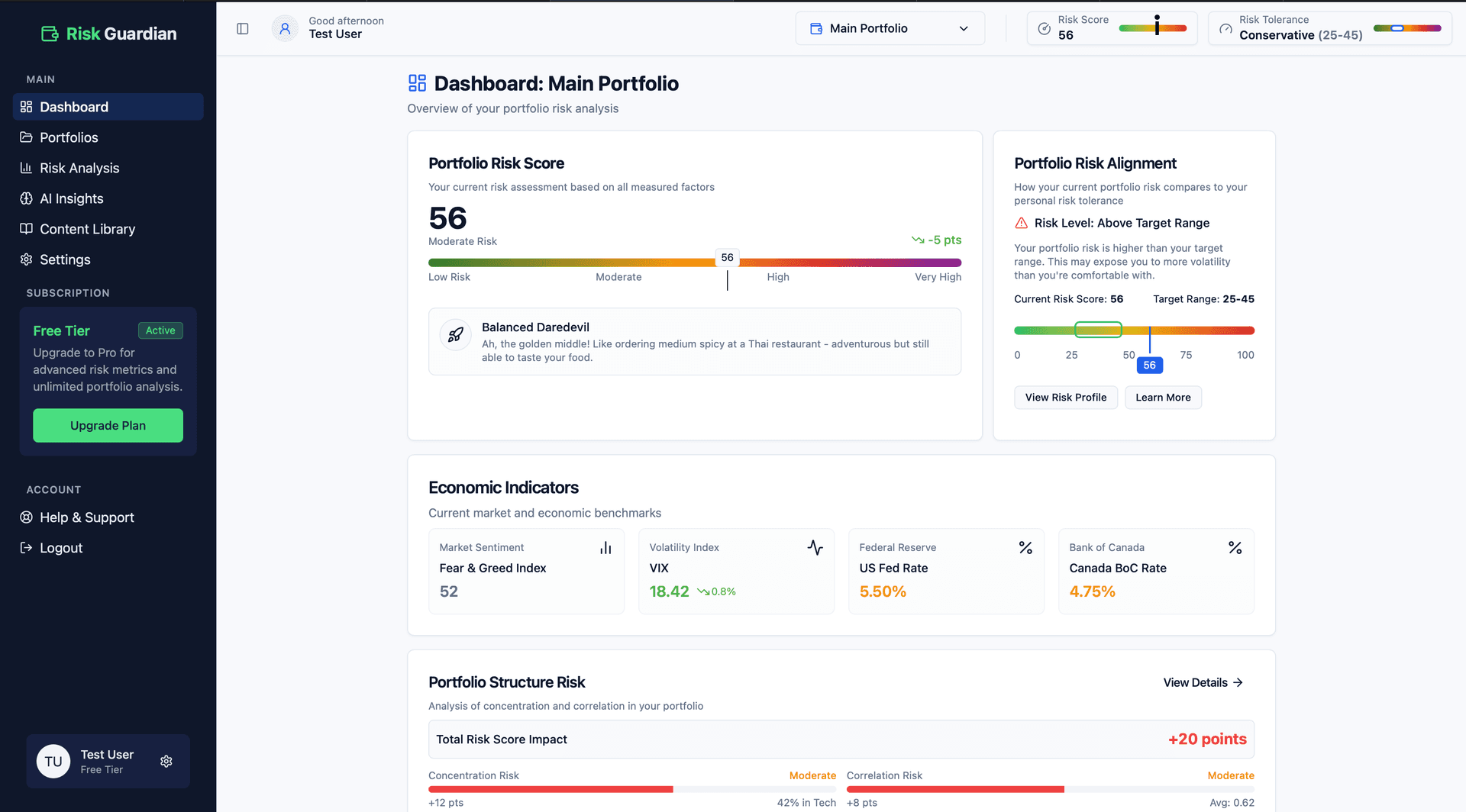Open the Main Portfolio dropdown
This screenshot has height=812, width=1466.
pyautogui.click(x=890, y=28)
